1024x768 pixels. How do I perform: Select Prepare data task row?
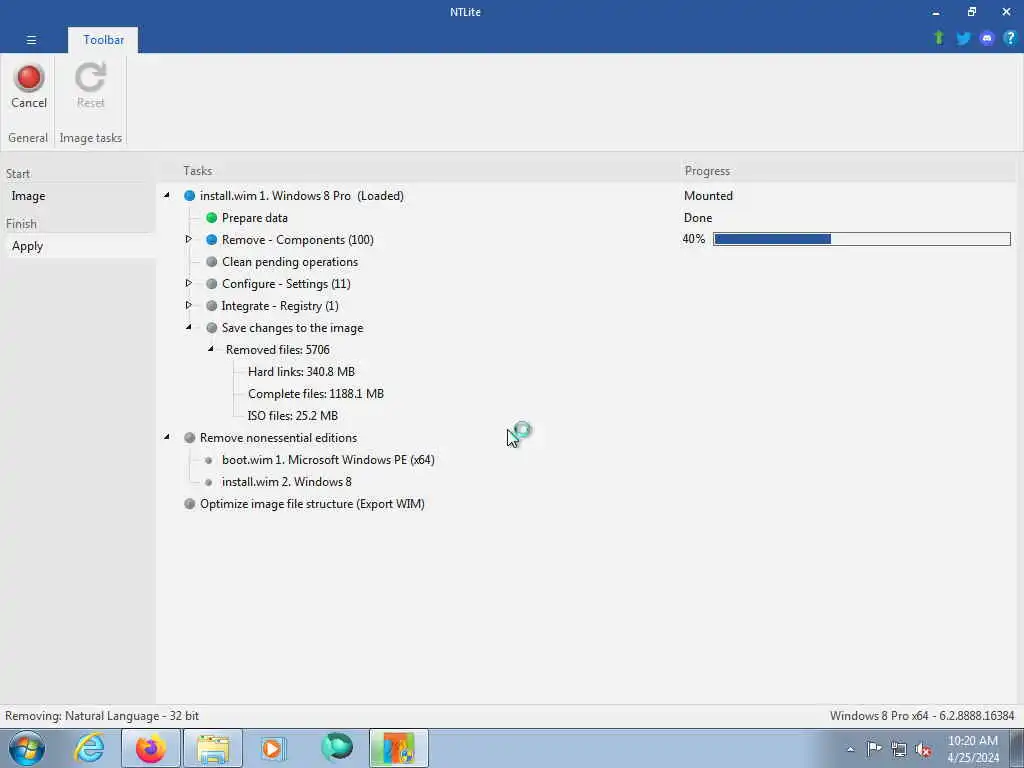pyautogui.click(x=255, y=217)
